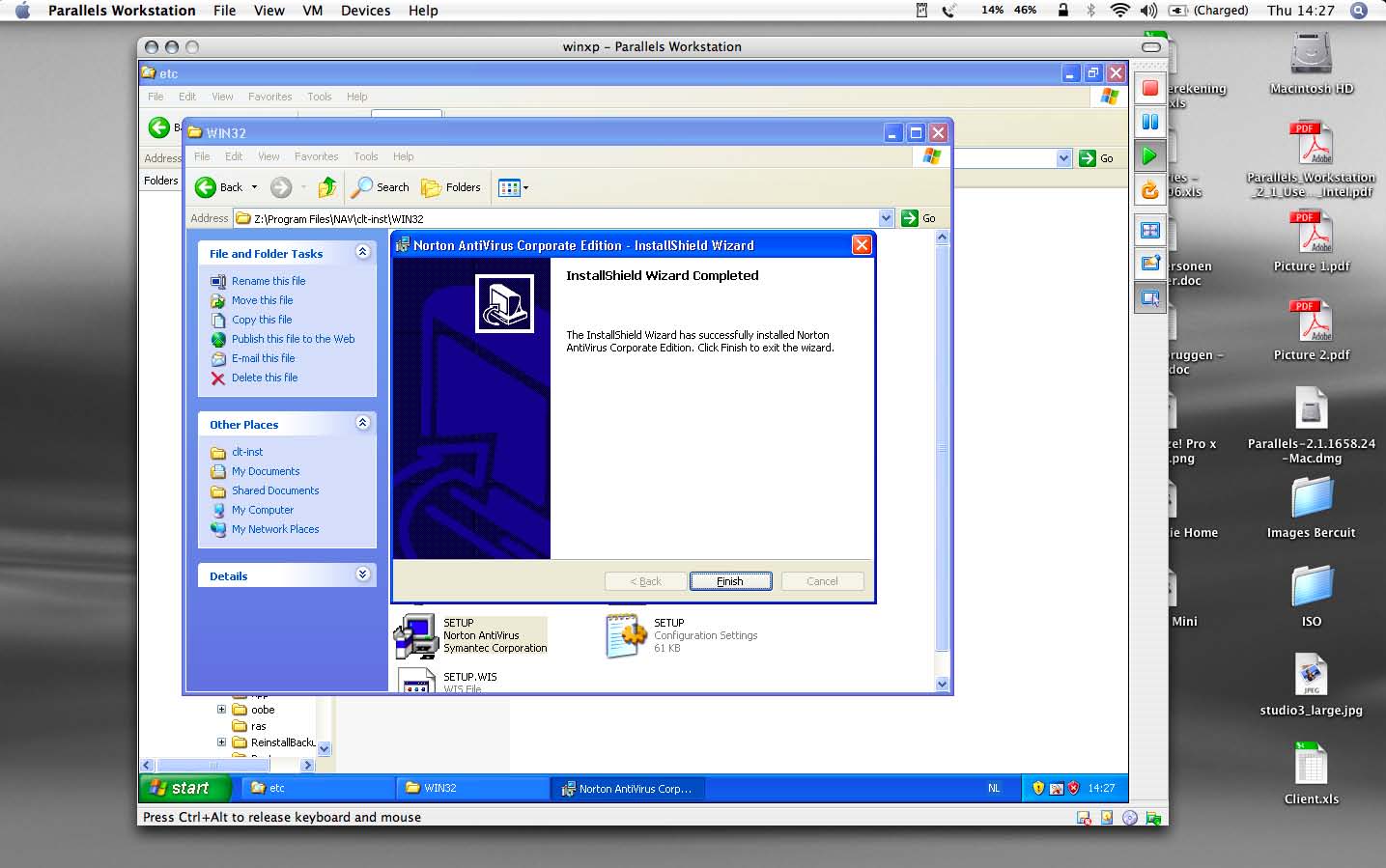1386x868 pixels.
Task: Open etc window address bar dropdown
Action: point(1063,158)
